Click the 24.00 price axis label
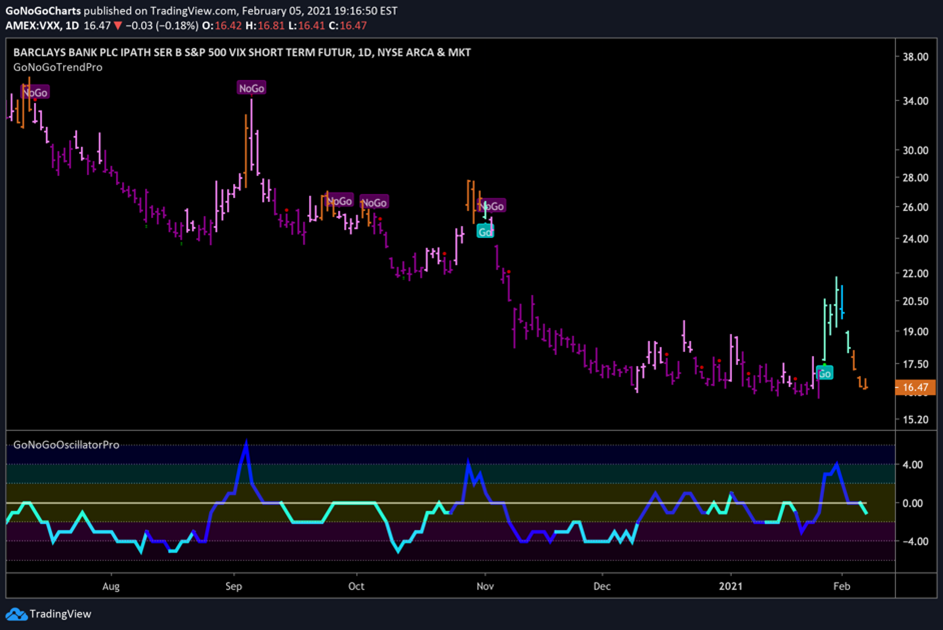The height and width of the screenshot is (630, 943). click(915, 239)
